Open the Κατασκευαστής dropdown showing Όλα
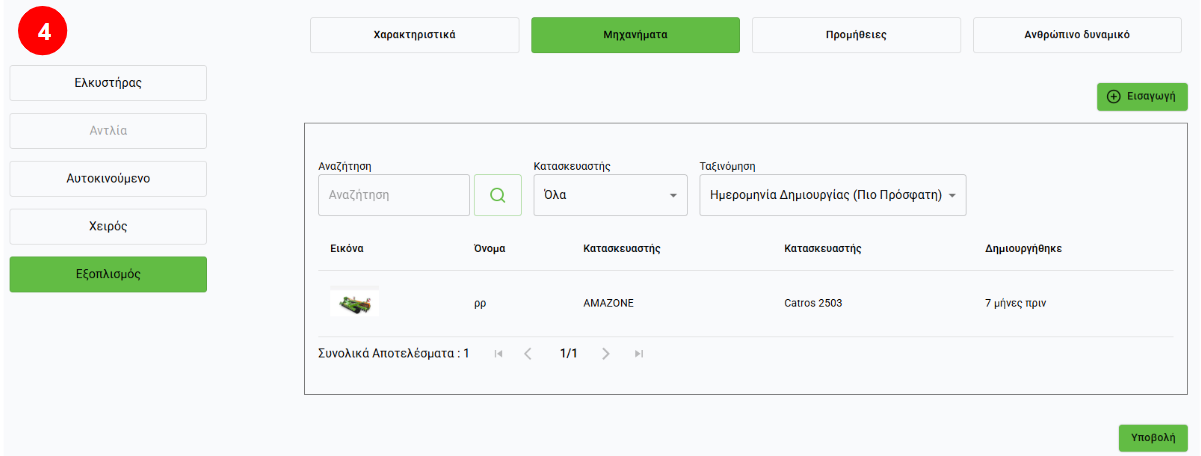This screenshot has height=456, width=1201. 610,195
